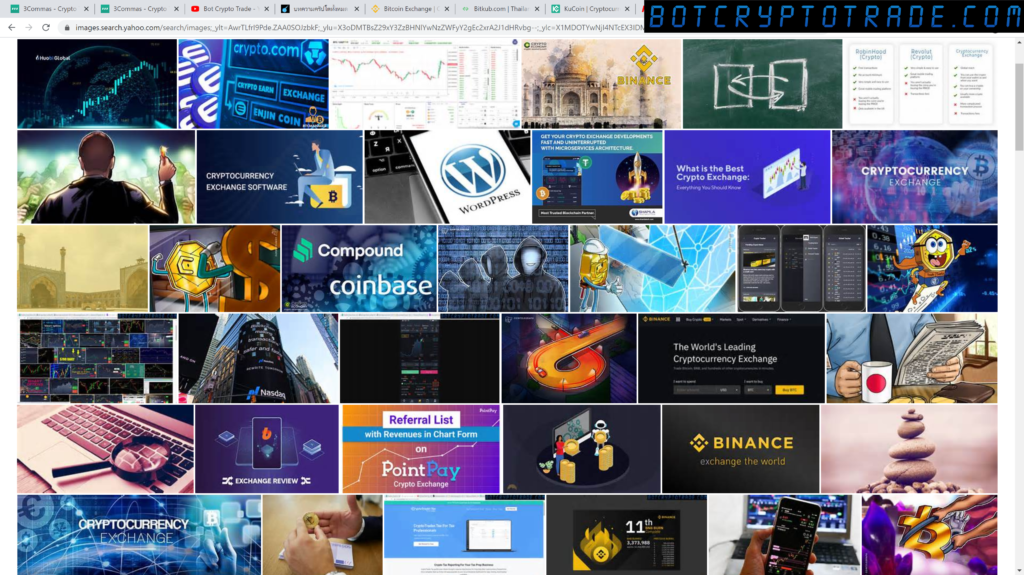Close the first 3Commas tab
Image resolution: width=1024 pixels, height=575 pixels.
pos(86,9)
